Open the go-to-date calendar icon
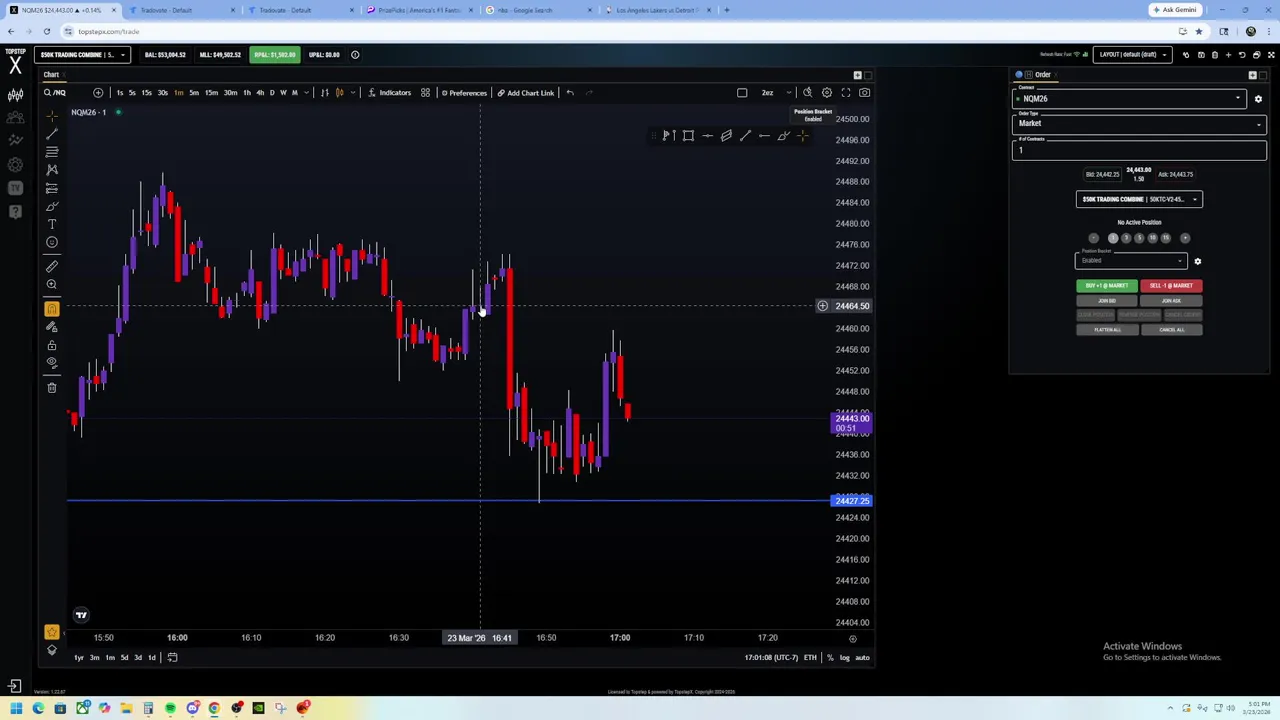This screenshot has height=720, width=1280. coord(172,657)
